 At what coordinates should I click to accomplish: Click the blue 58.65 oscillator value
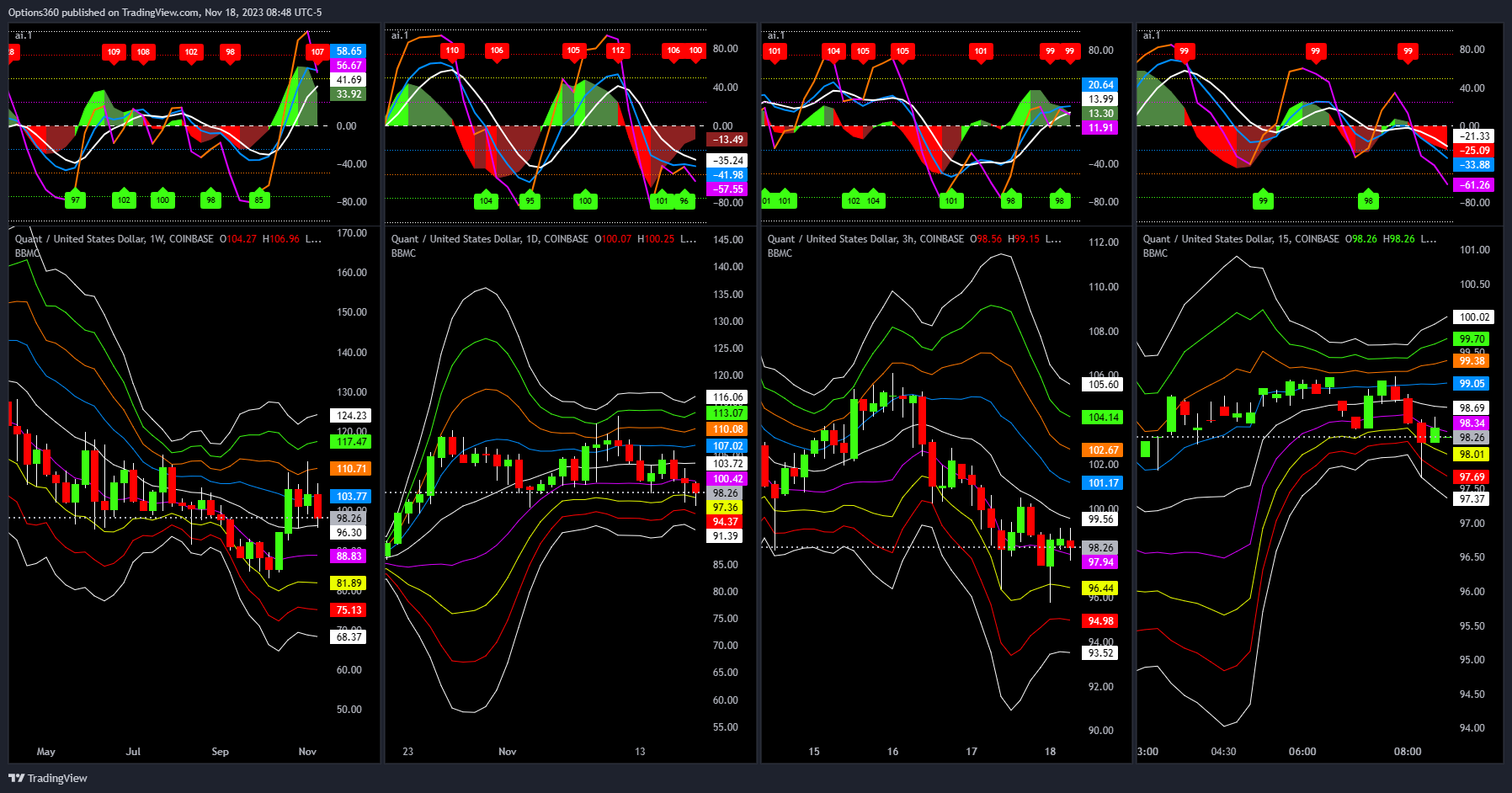point(349,51)
